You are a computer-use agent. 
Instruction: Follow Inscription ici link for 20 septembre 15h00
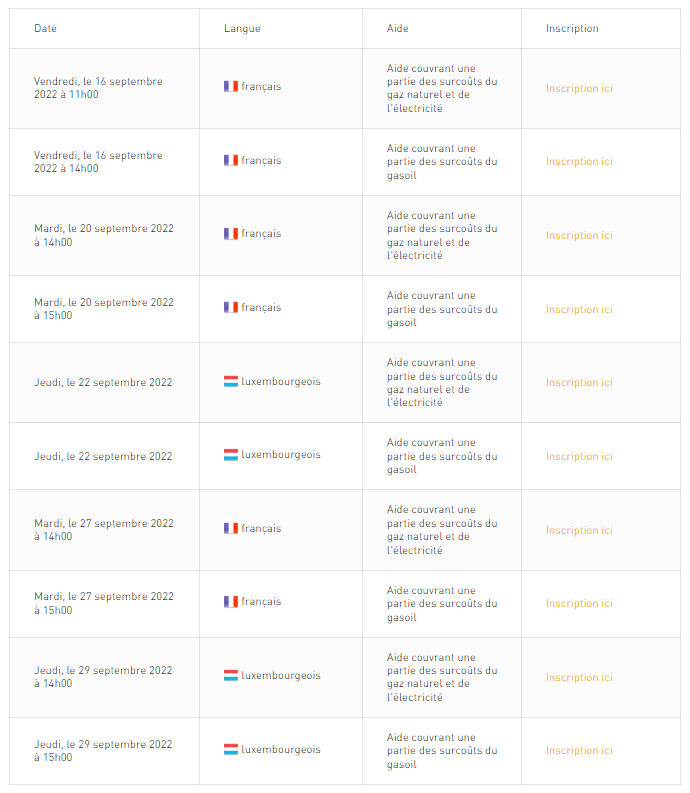tap(579, 310)
